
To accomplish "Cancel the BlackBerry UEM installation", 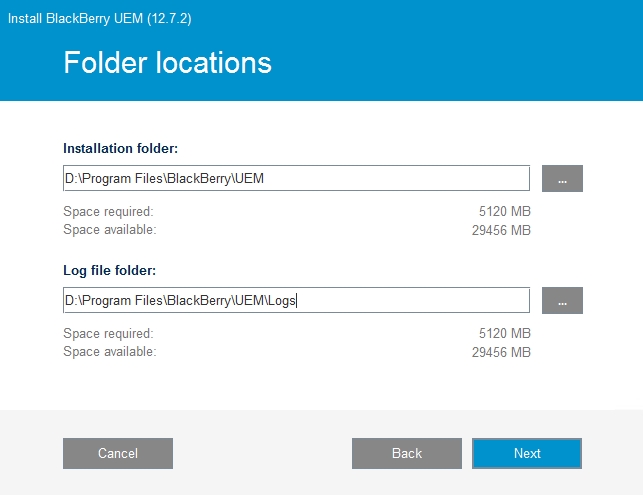I will [x=118, y=453].
